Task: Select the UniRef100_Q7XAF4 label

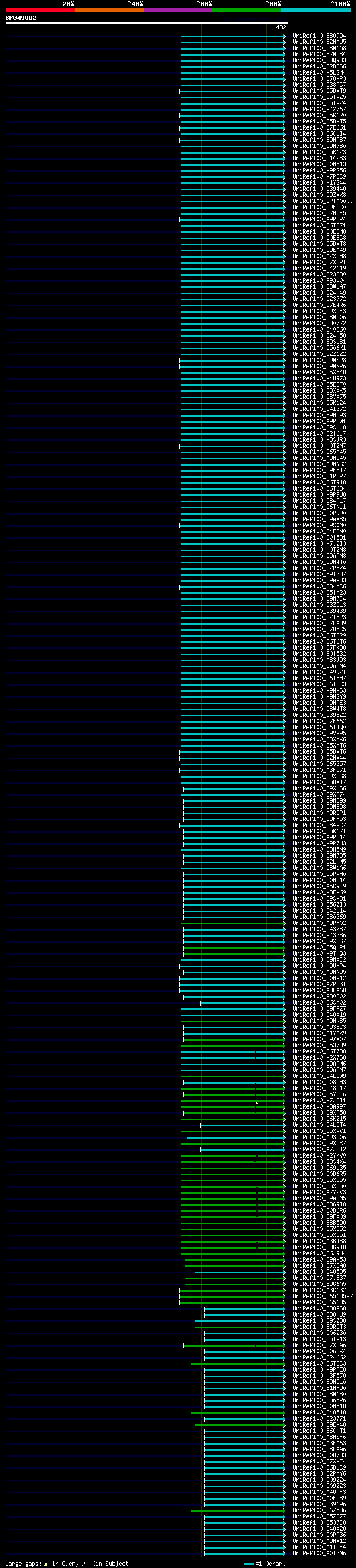Action: click(319, 1461)
